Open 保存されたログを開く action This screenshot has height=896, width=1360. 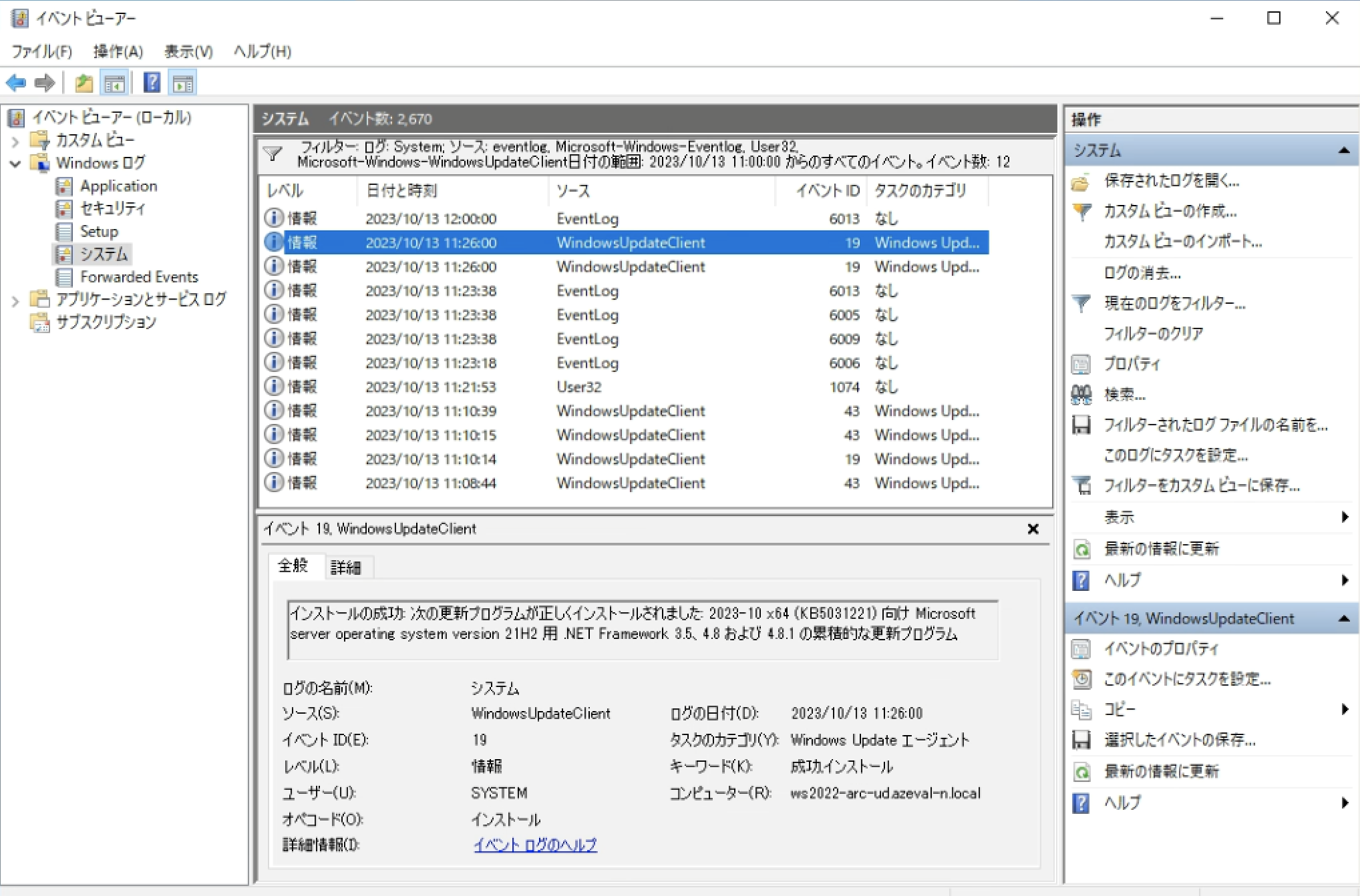1172,181
